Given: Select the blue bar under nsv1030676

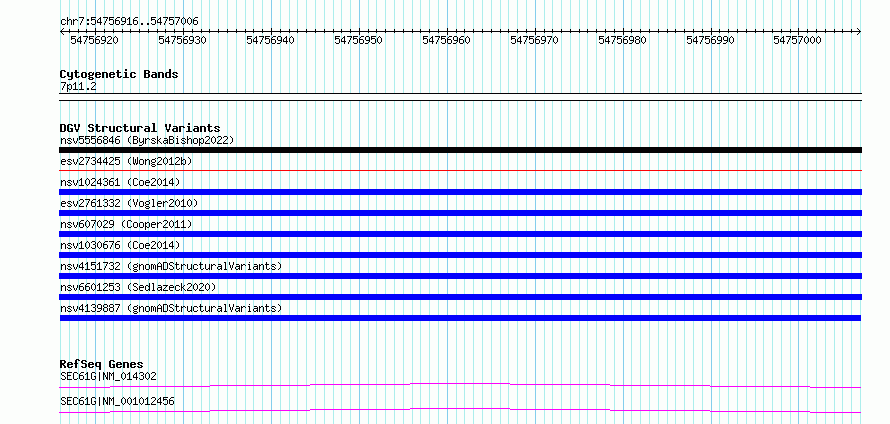Looking at the screenshot, I should 460,255.
